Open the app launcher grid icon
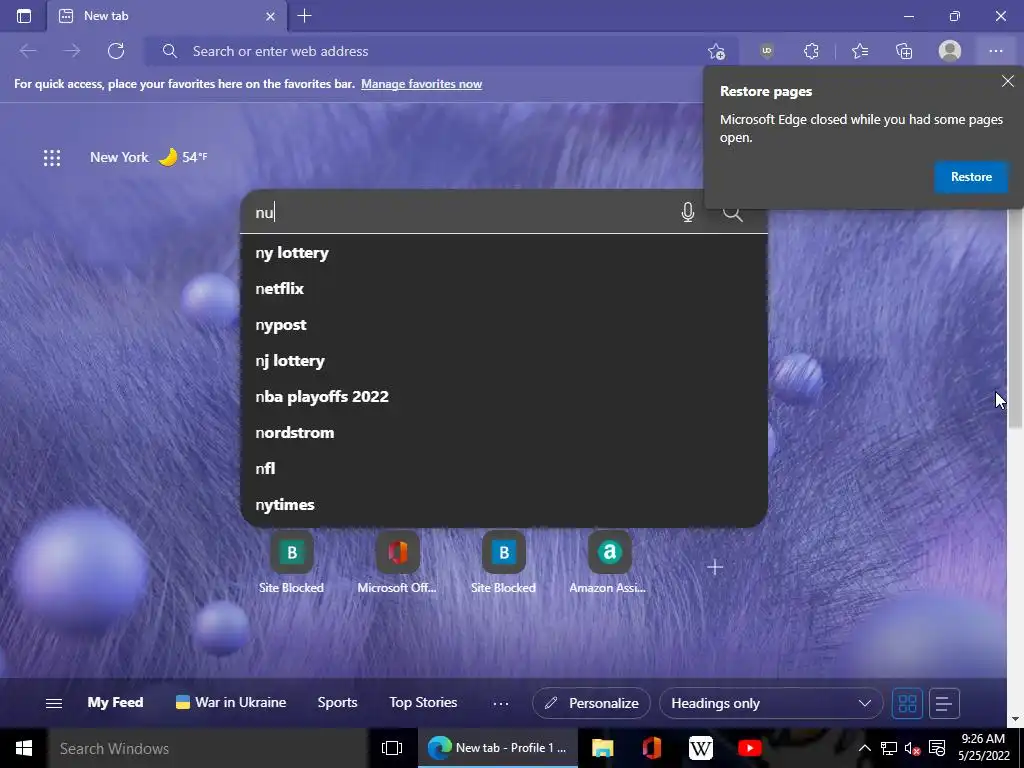The height and width of the screenshot is (768, 1024). 52,157
